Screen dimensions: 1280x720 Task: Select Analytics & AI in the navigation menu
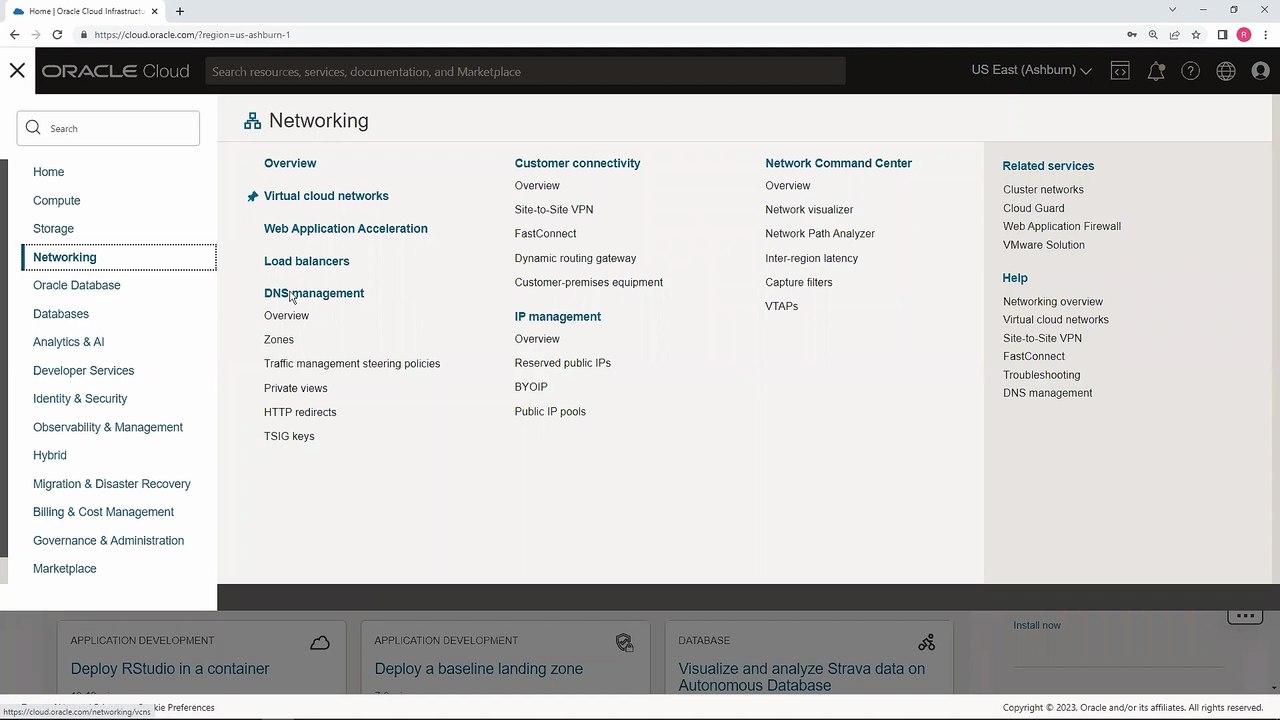(68, 342)
